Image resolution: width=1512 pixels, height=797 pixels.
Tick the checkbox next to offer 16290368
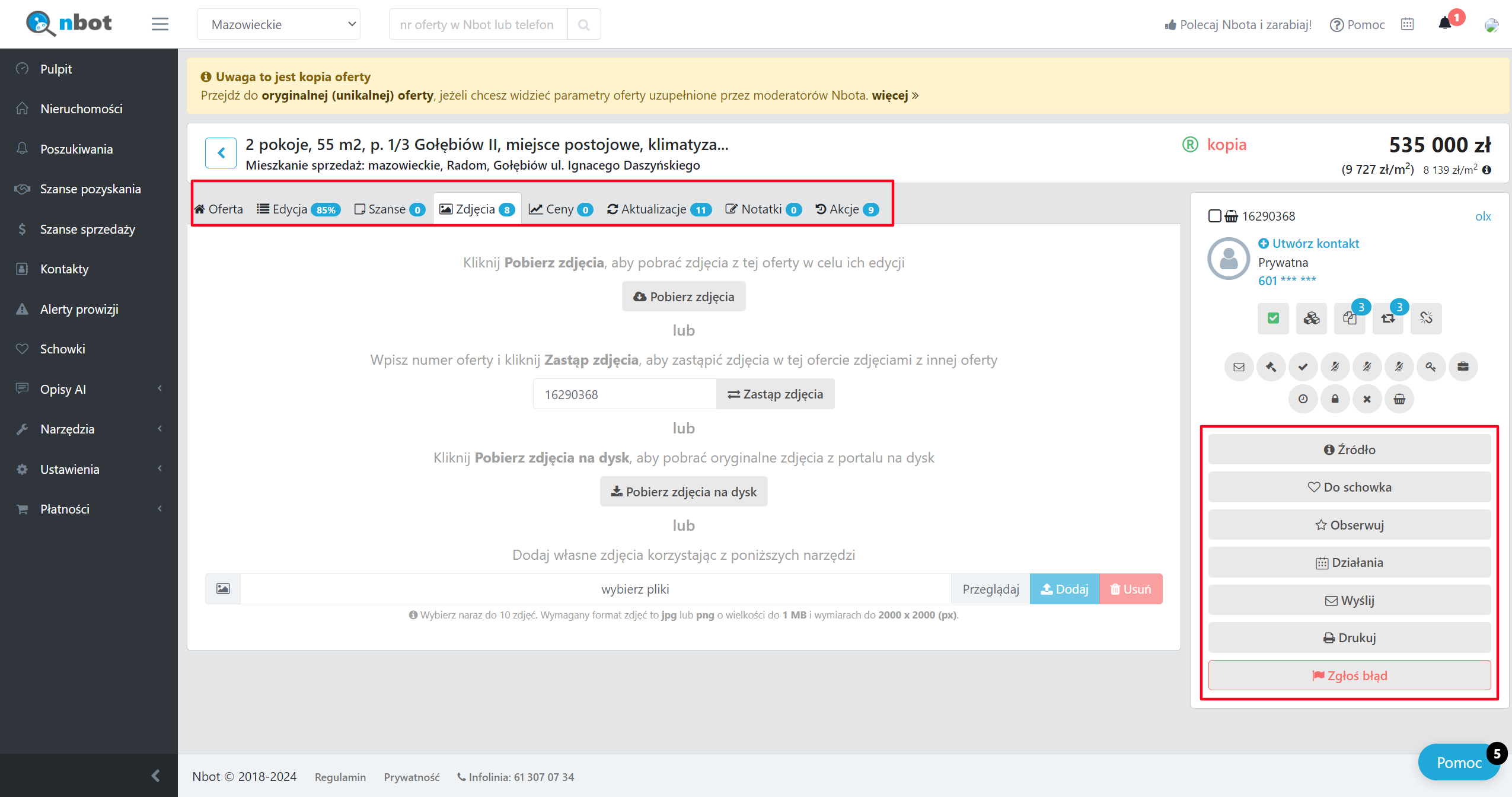(1214, 216)
